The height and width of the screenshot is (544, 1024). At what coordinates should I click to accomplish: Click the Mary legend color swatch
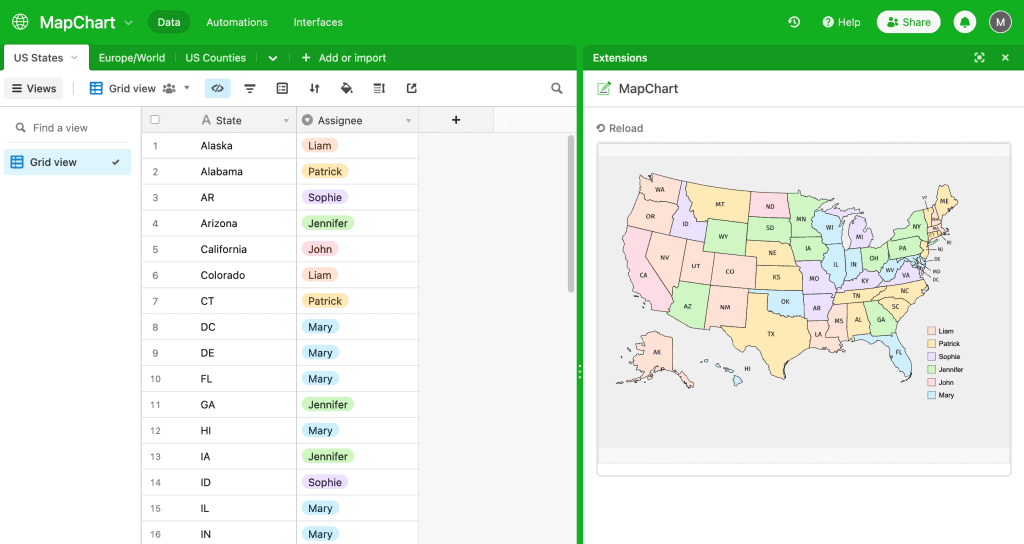pyautogui.click(x=932, y=395)
